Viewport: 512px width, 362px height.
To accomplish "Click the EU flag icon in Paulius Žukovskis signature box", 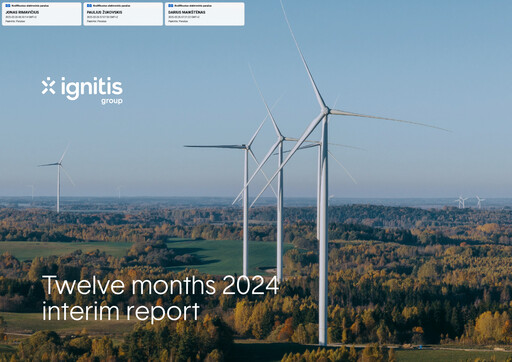I will tap(89, 6).
